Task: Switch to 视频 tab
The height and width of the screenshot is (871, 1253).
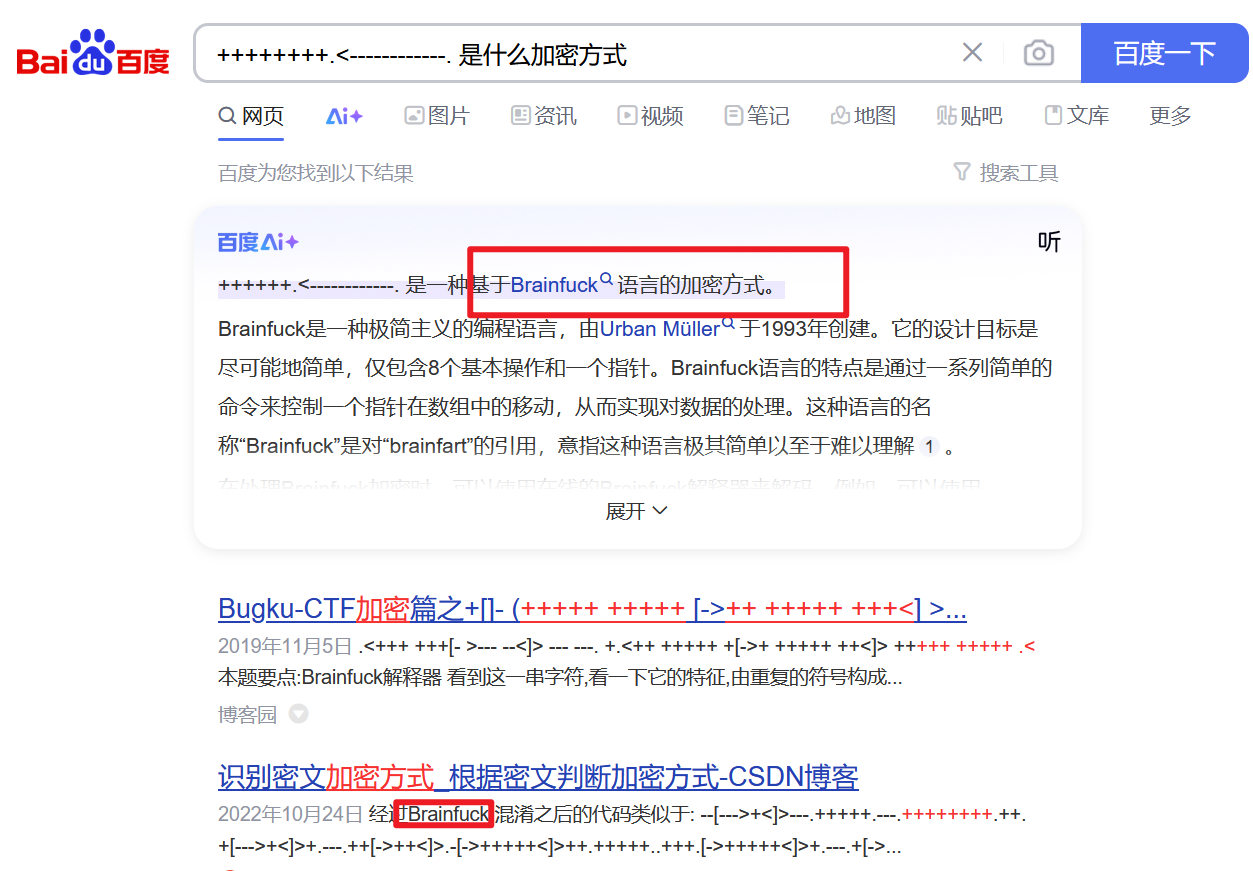Action: (650, 116)
